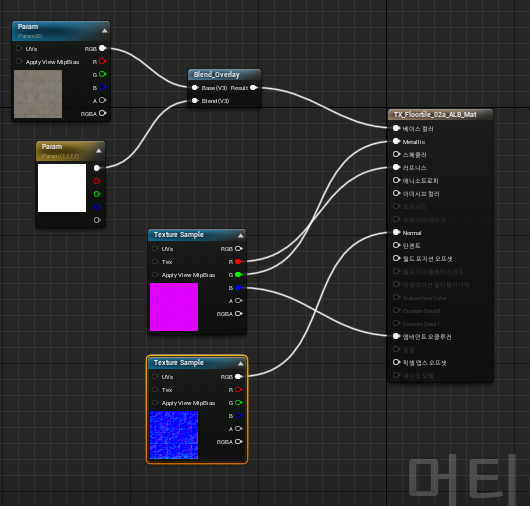530x506 pixels.
Task: Click white output pin on Param(1,1,1,1) node
Action: click(x=97, y=168)
